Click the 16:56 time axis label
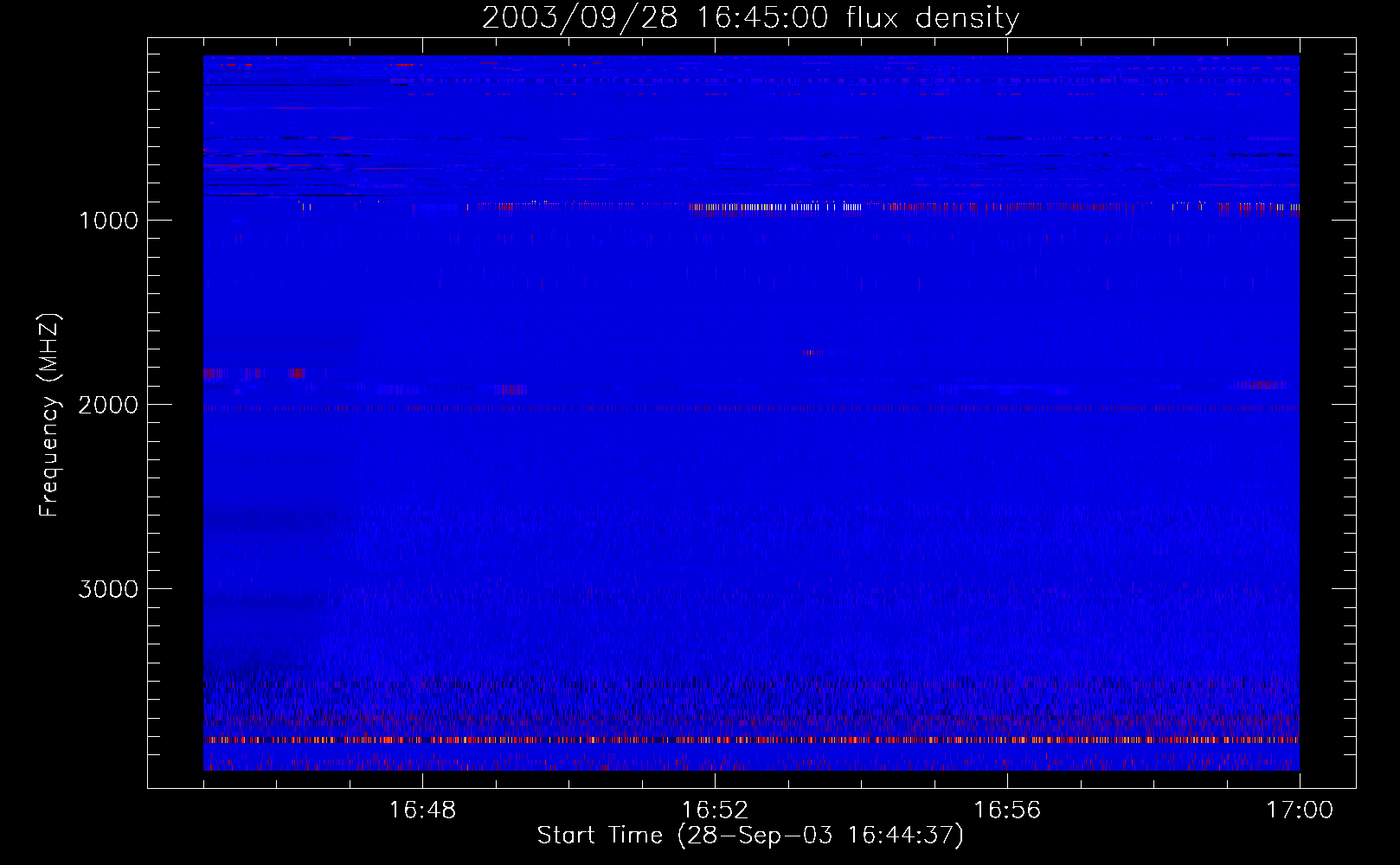 (1007, 811)
